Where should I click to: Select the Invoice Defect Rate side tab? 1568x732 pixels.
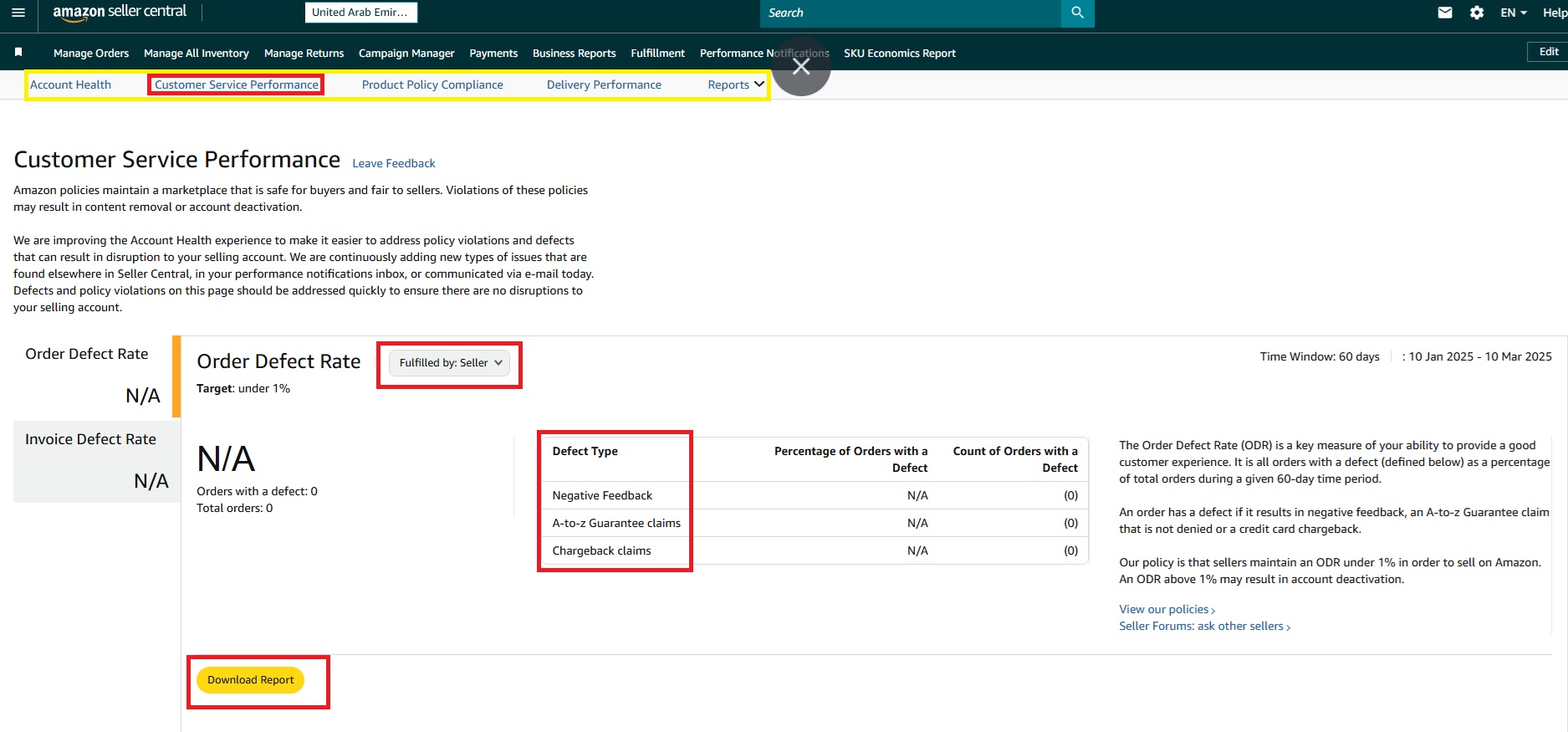pos(97,461)
